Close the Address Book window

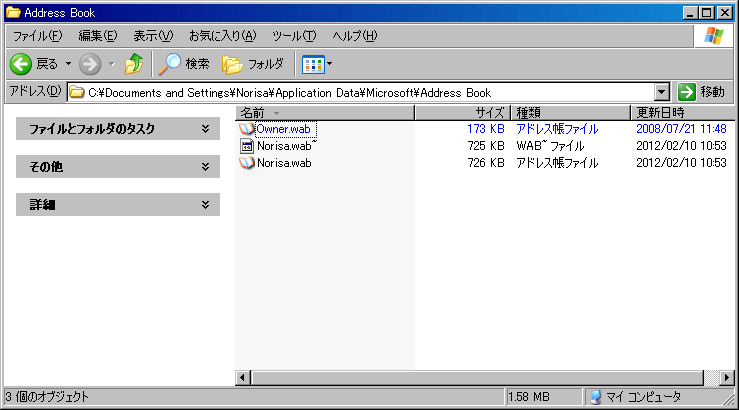coord(725,13)
